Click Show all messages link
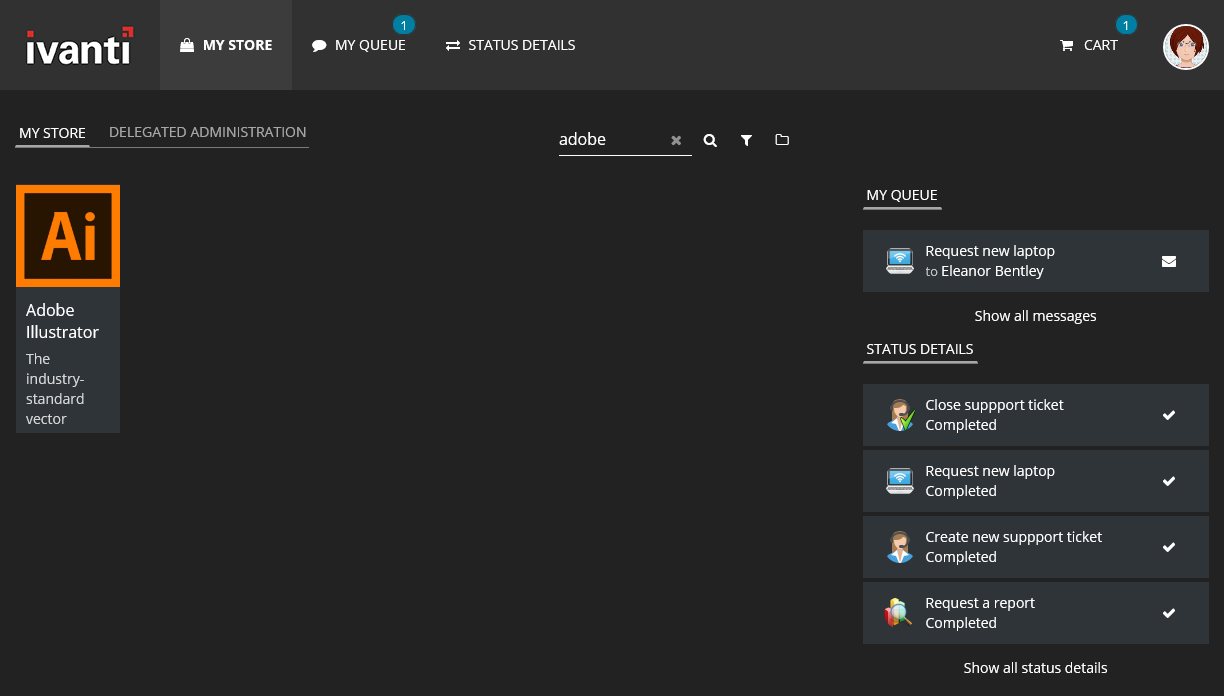The image size is (1224, 696). click(1036, 316)
